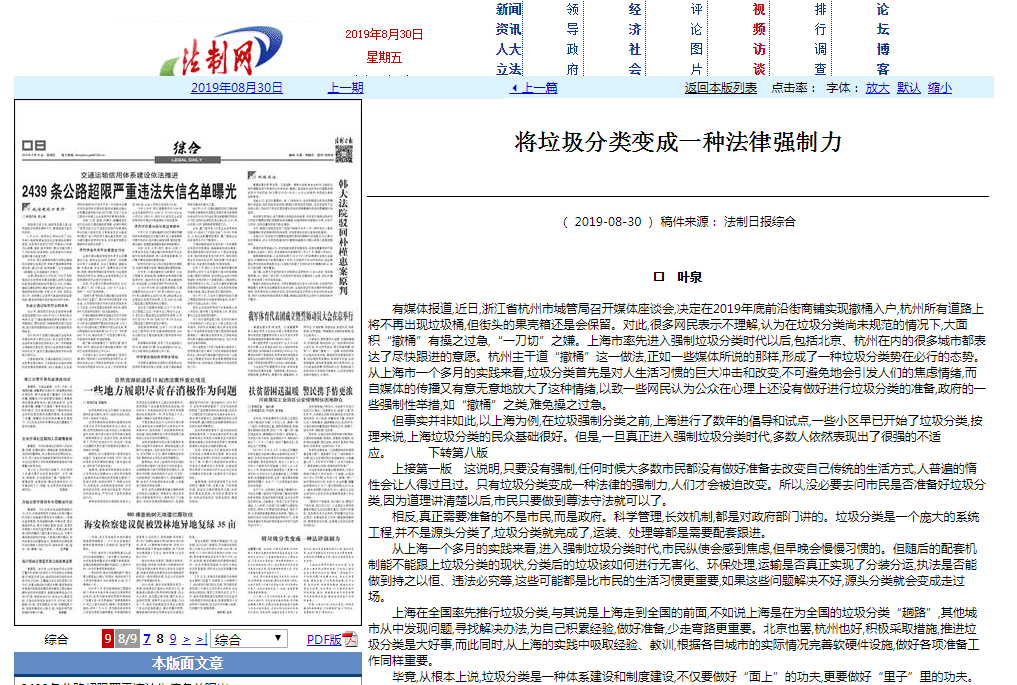Image resolution: width=1017 pixels, height=685 pixels.
Task: Go to page 7 link
Action: pyautogui.click(x=147, y=639)
